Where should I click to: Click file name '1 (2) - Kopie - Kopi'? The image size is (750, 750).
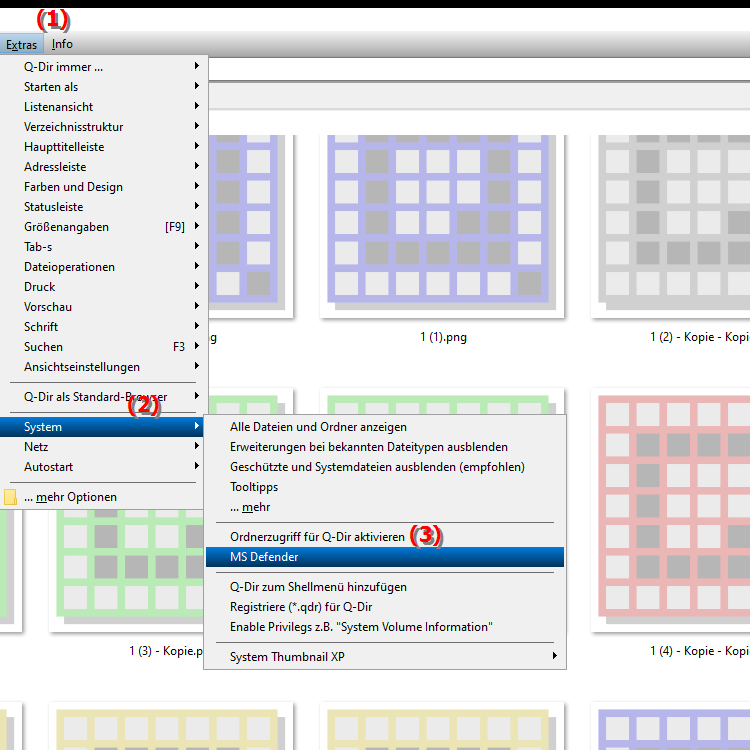click(x=700, y=337)
